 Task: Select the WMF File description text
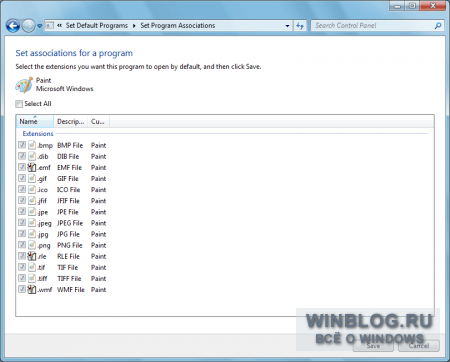click(x=71, y=290)
